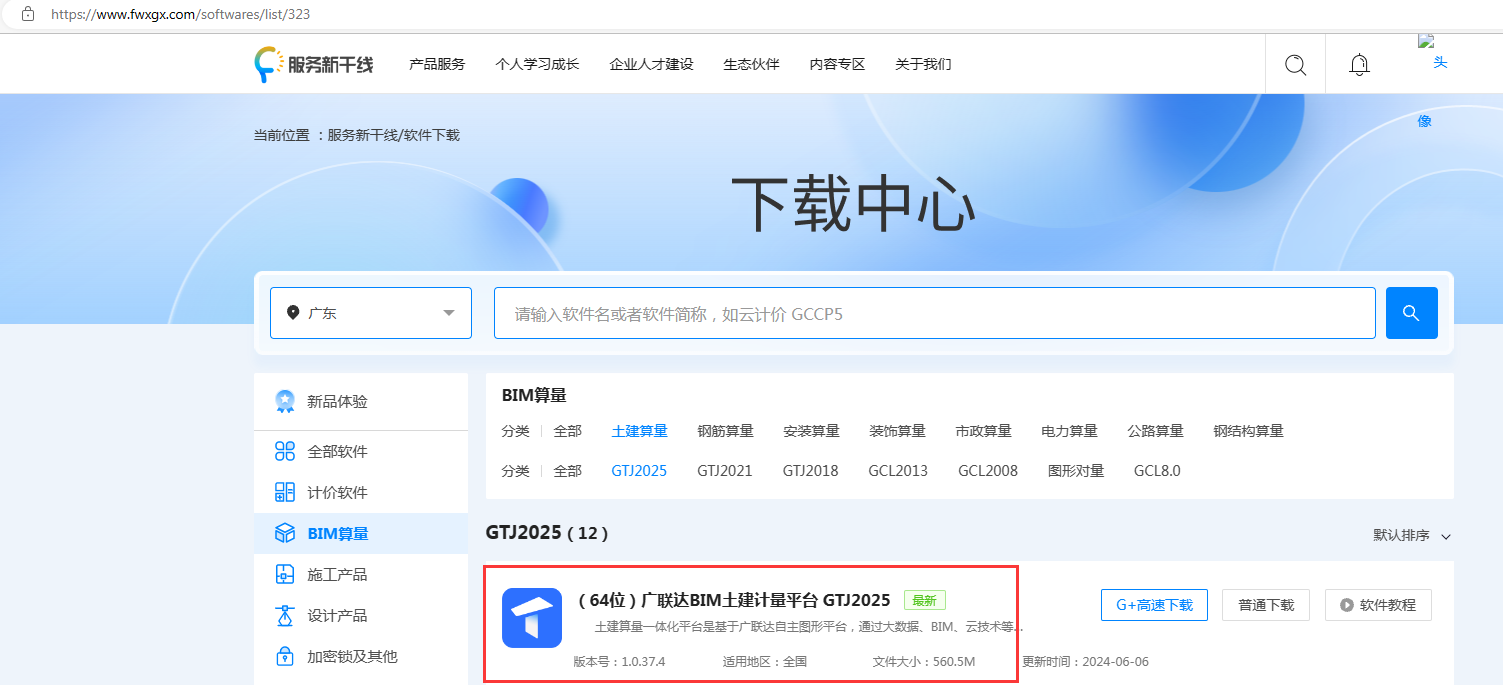Click the green 最新 badge
This screenshot has height=685, width=1503.
coord(925,600)
